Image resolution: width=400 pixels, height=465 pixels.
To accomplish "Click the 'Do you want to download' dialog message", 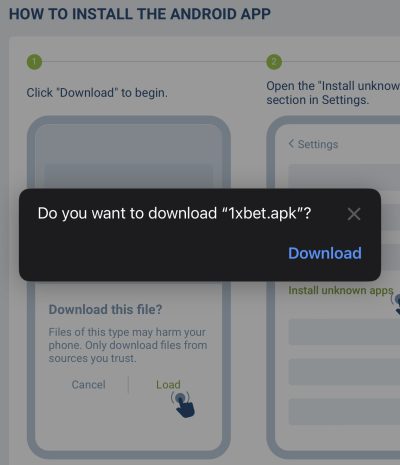I will coord(174,213).
